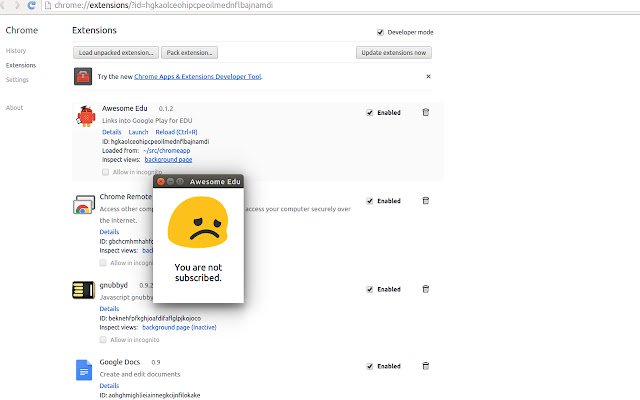Click Pack extension button
640x400 pixels.
click(189, 53)
